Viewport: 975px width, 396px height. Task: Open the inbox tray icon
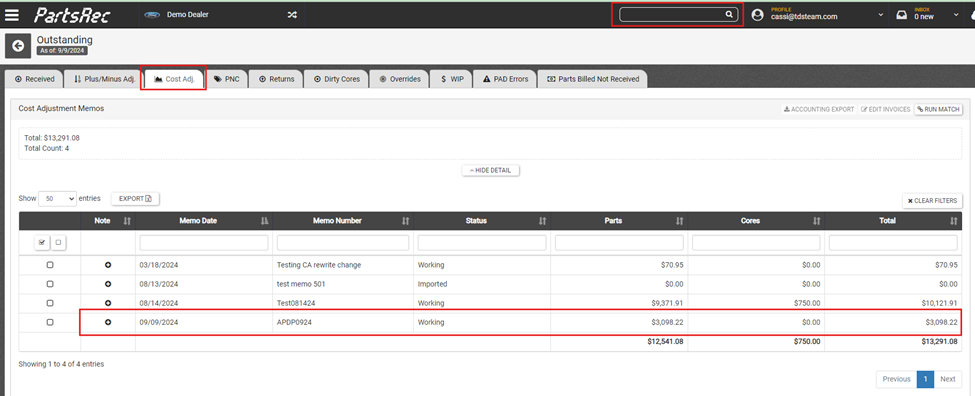click(x=901, y=16)
